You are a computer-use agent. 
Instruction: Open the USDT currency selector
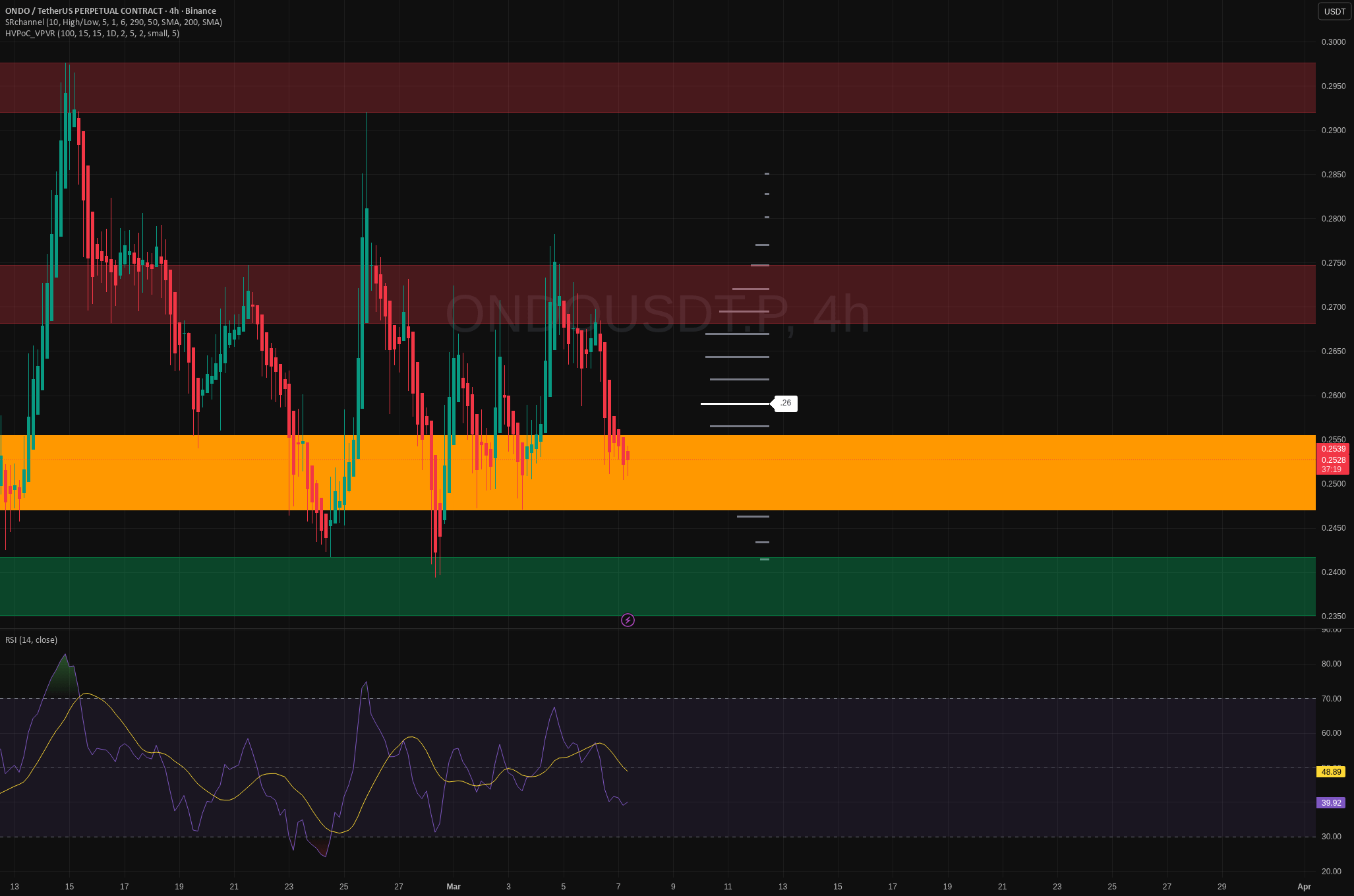coord(1335,11)
